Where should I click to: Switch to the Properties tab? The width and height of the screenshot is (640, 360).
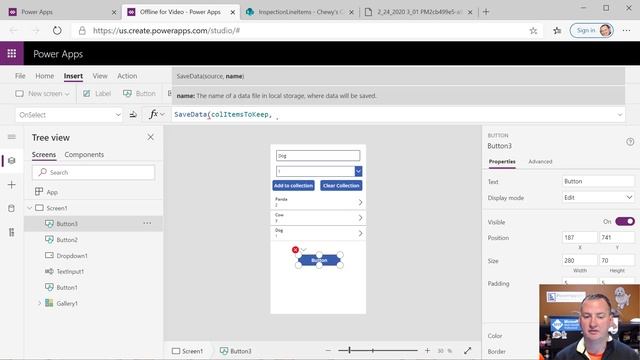tap(502, 162)
